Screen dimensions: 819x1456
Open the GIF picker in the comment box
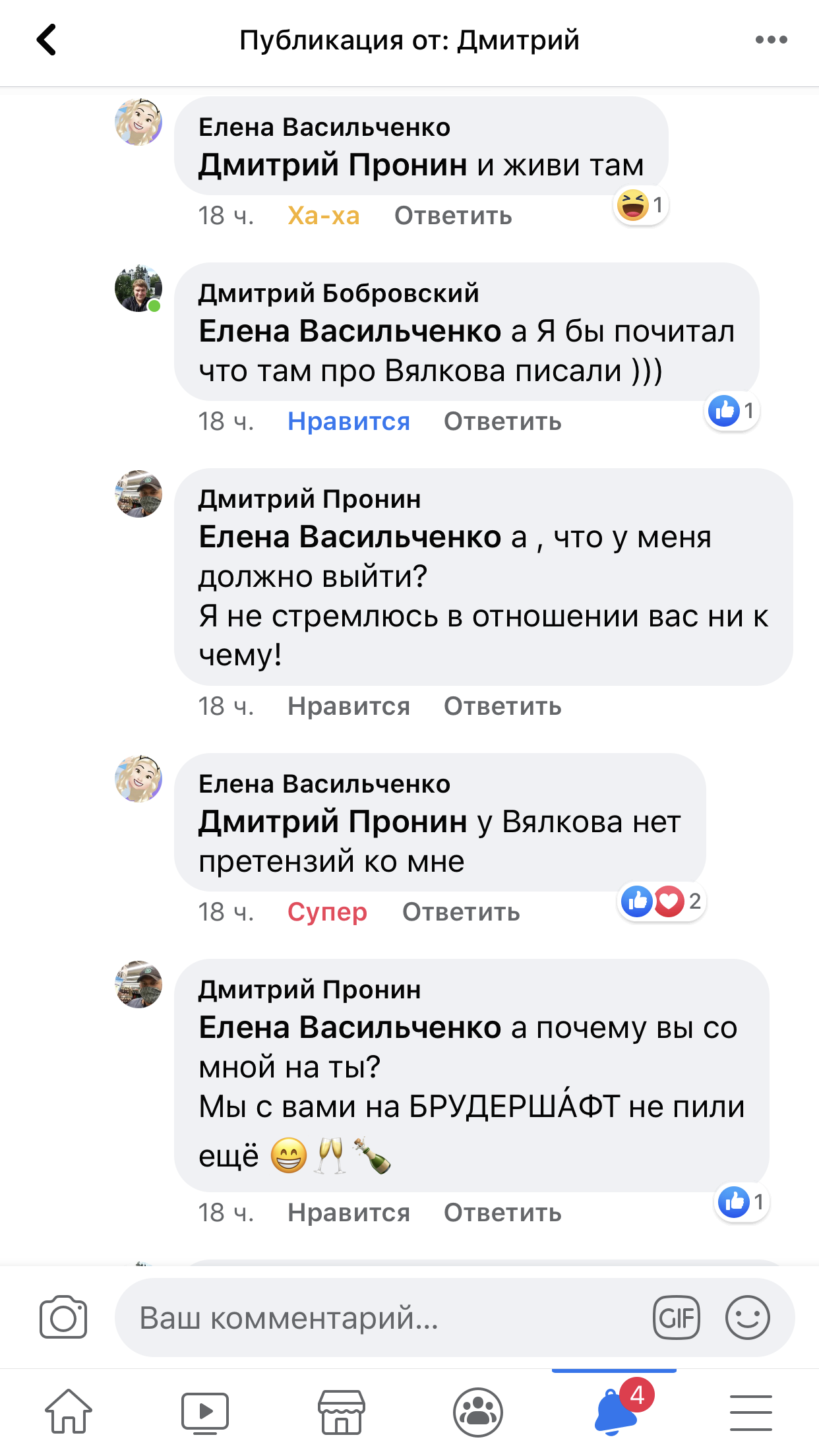[676, 1318]
